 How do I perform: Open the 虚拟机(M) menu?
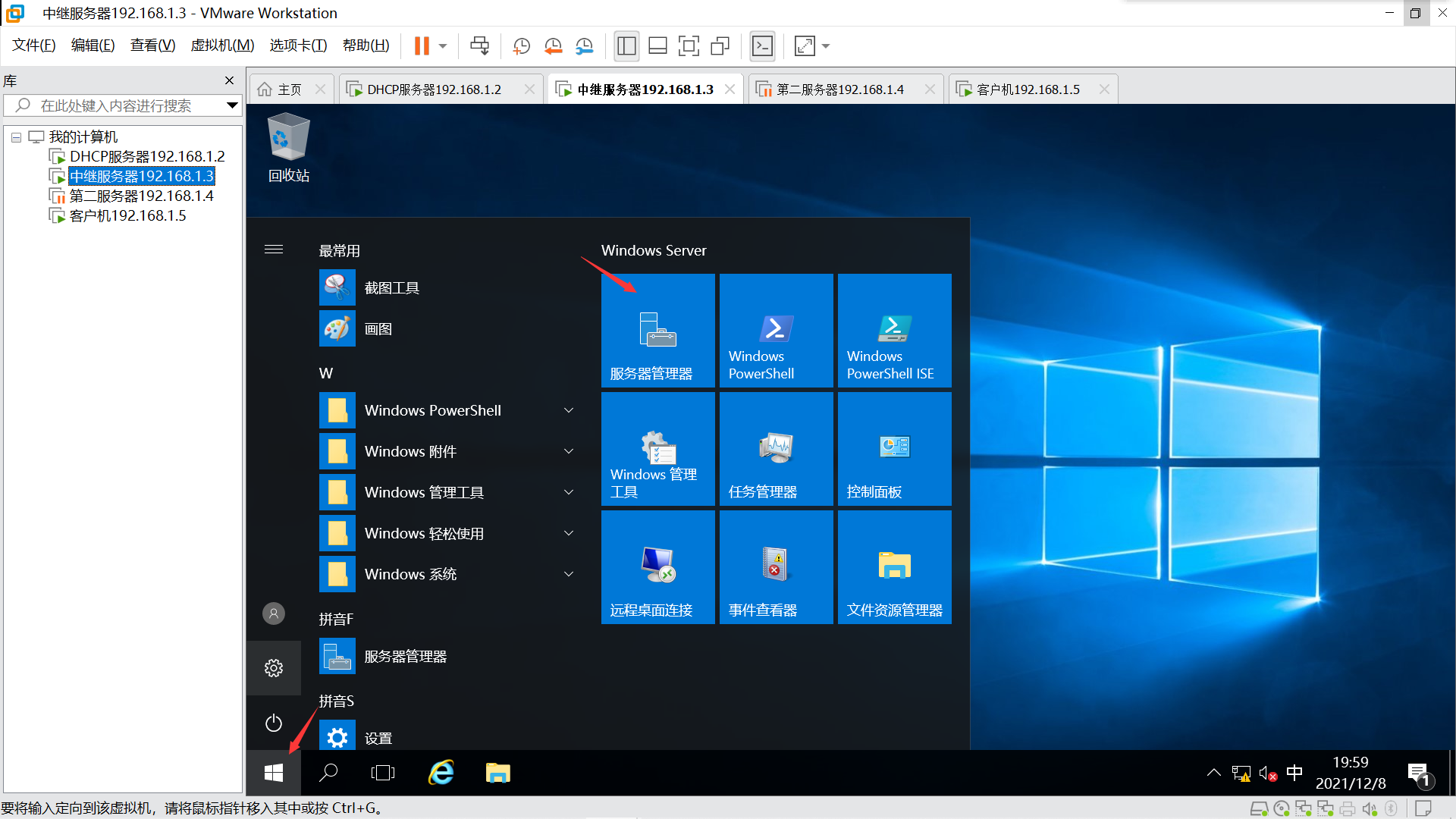[x=222, y=45]
